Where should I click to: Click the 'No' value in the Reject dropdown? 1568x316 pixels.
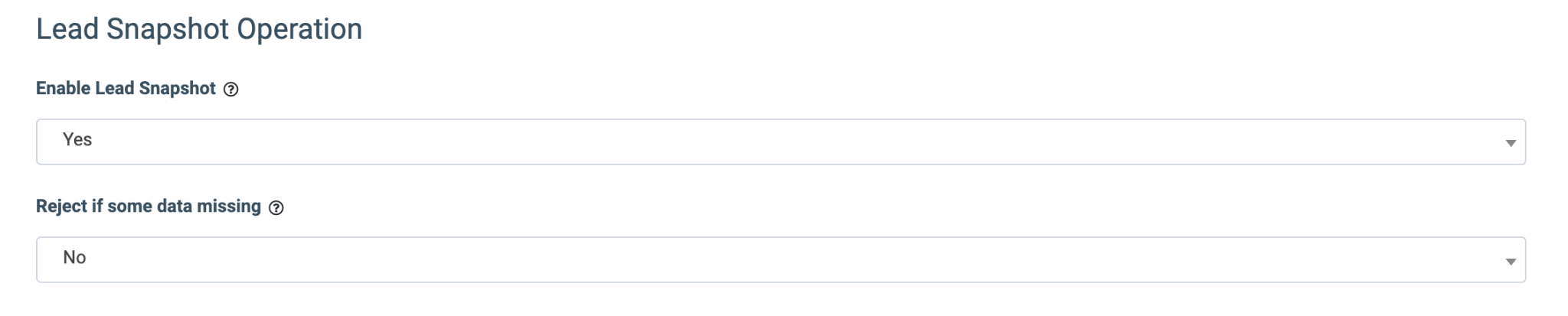click(x=74, y=258)
